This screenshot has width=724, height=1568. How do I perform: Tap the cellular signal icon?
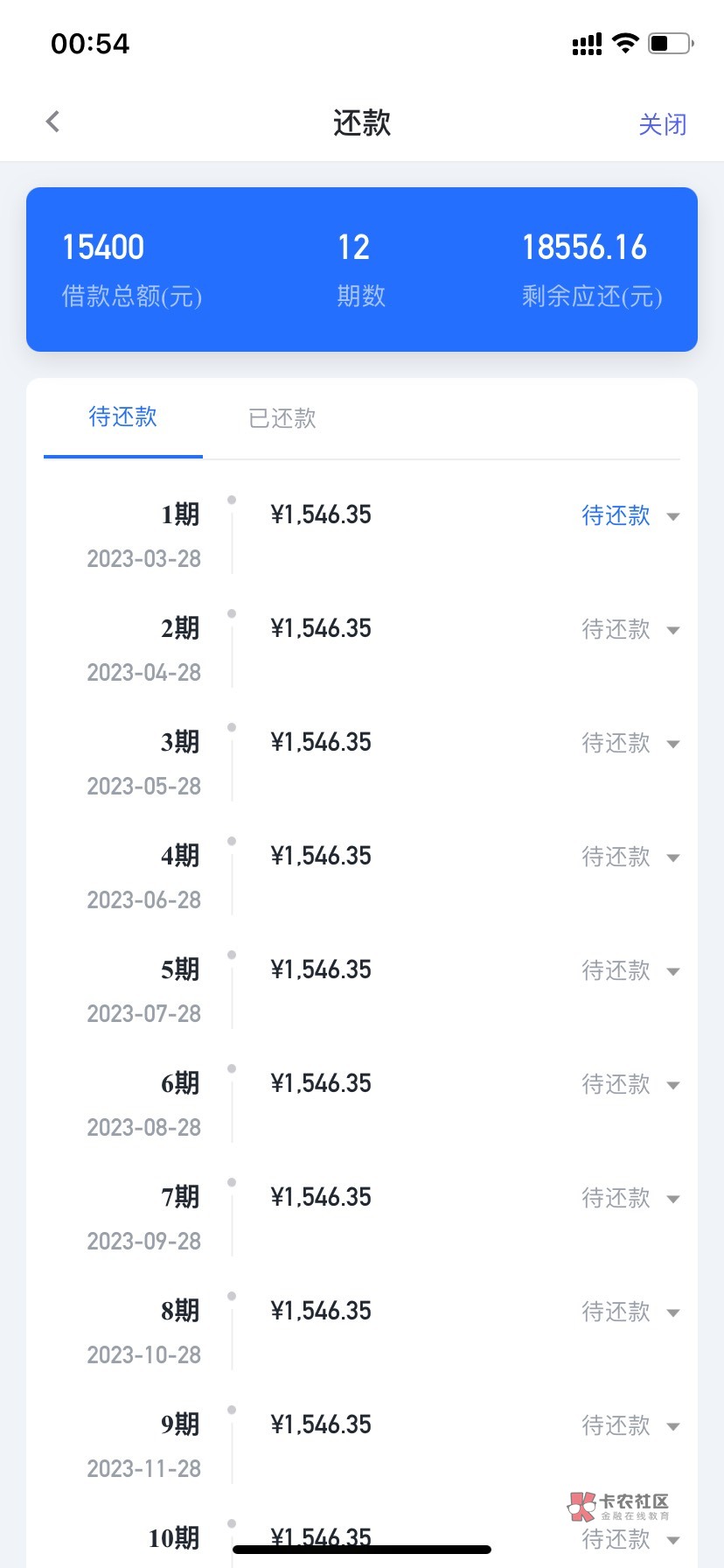pyautogui.click(x=587, y=44)
